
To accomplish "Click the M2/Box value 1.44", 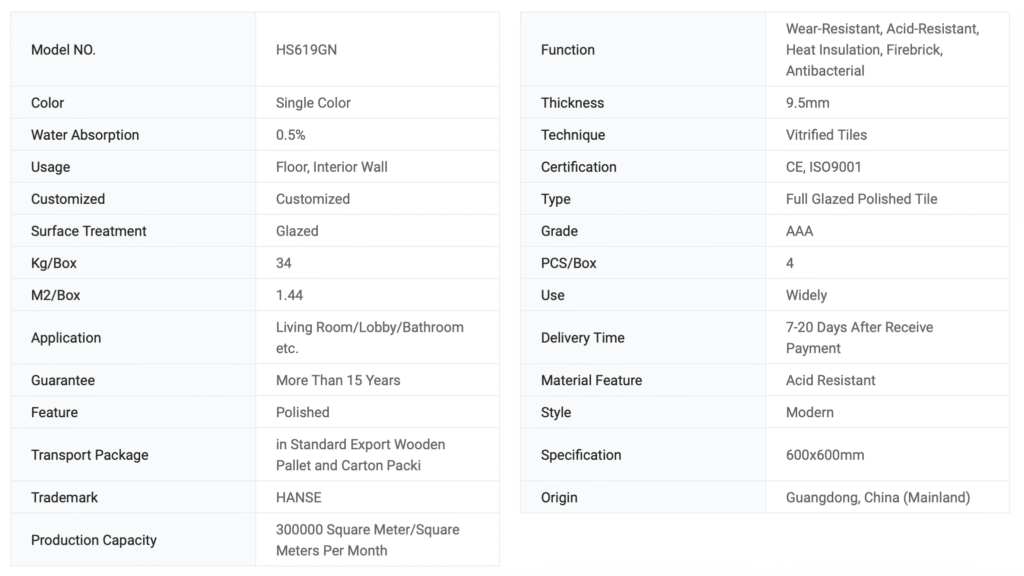I will (x=290, y=295).
